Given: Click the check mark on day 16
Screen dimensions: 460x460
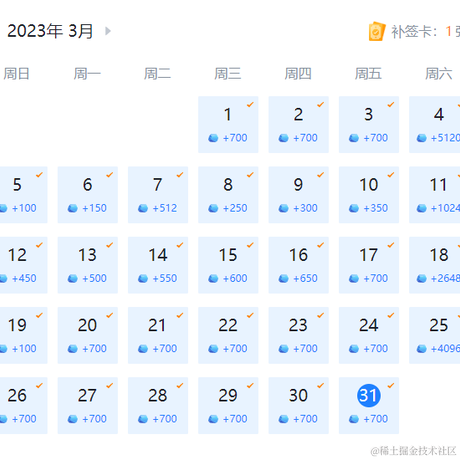Looking at the screenshot, I should (320, 245).
